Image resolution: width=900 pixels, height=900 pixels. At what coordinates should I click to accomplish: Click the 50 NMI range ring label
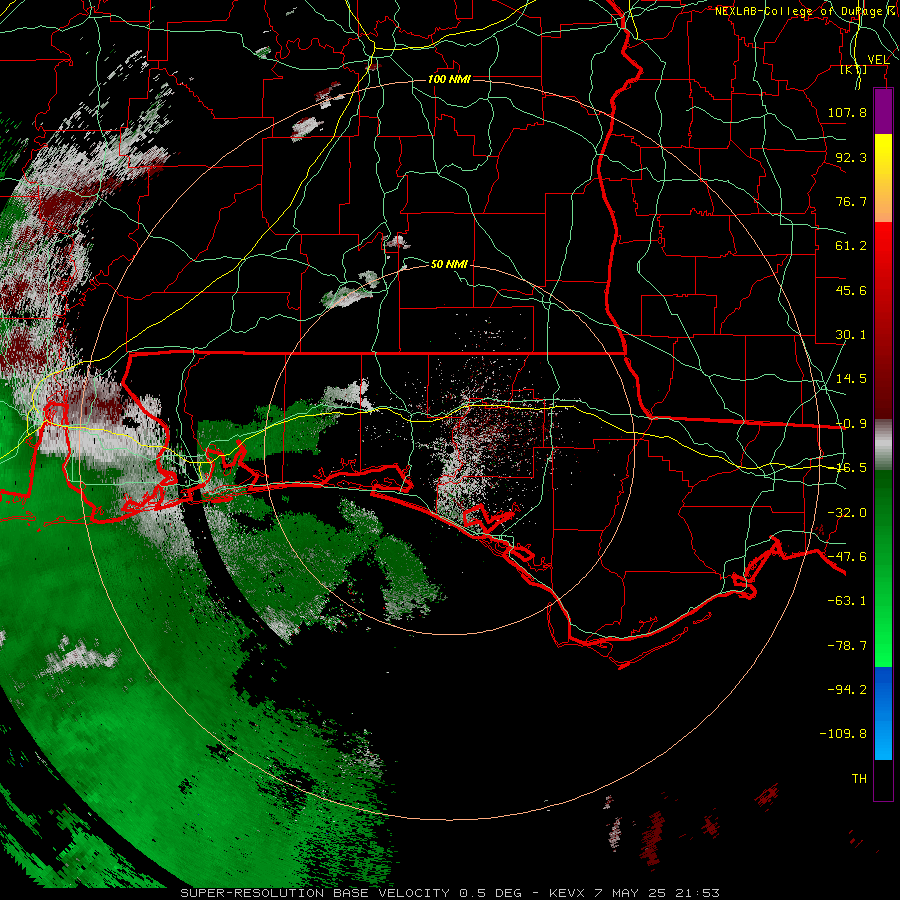coord(449,264)
